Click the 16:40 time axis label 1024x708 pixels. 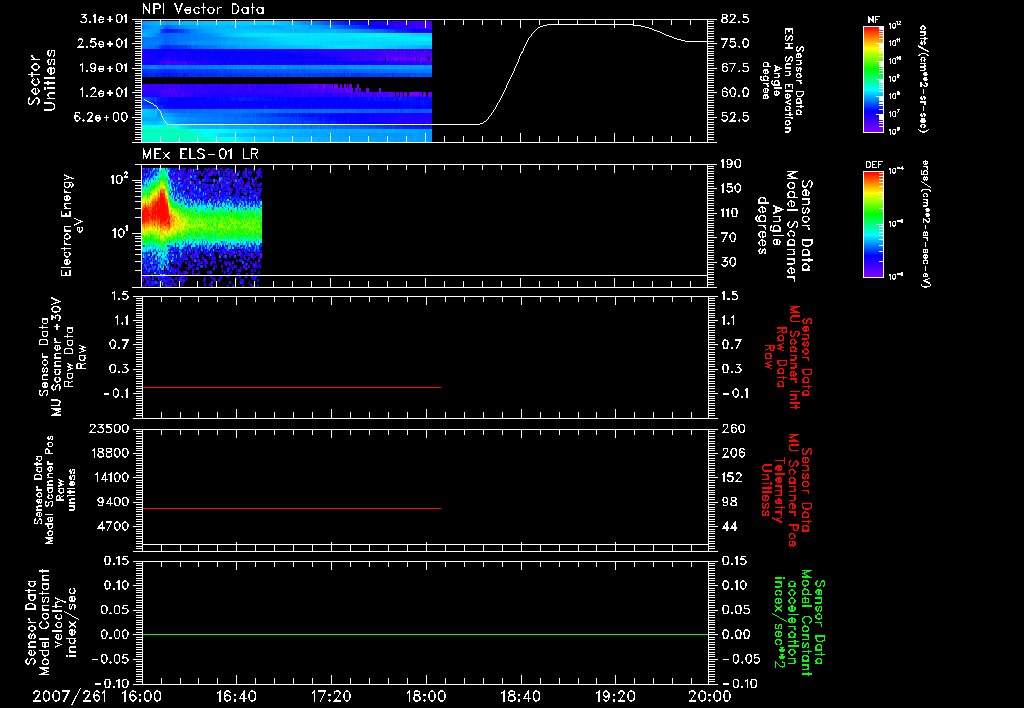point(236,696)
